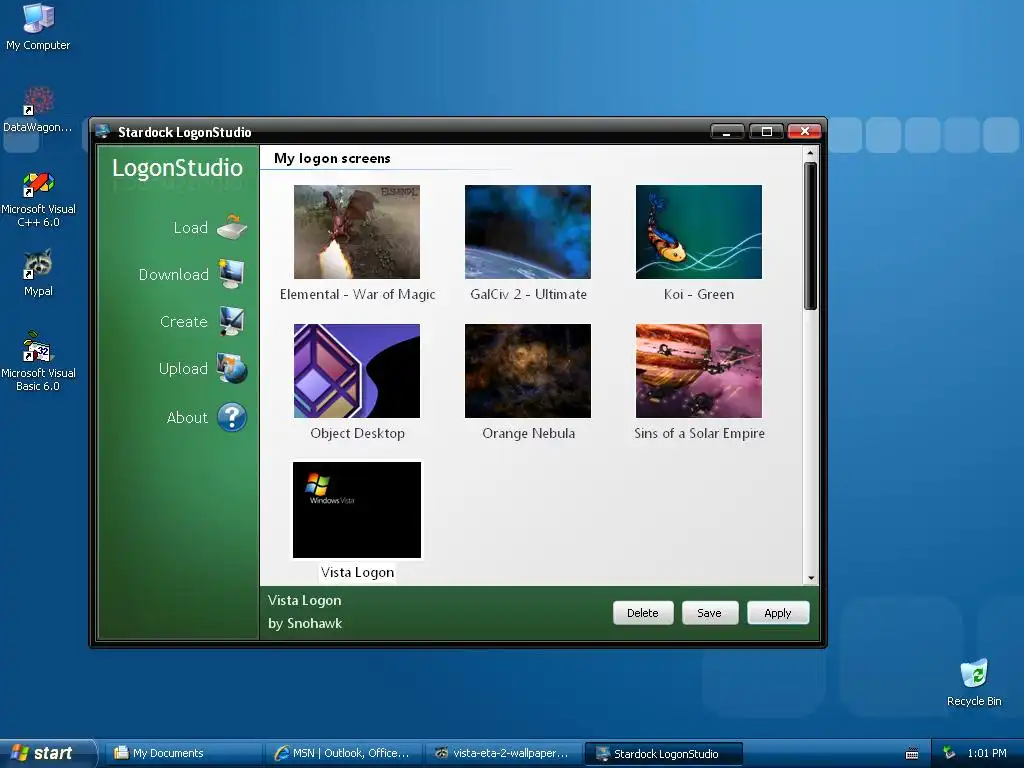Select the Mypal raccoon desktop icon

point(38,273)
